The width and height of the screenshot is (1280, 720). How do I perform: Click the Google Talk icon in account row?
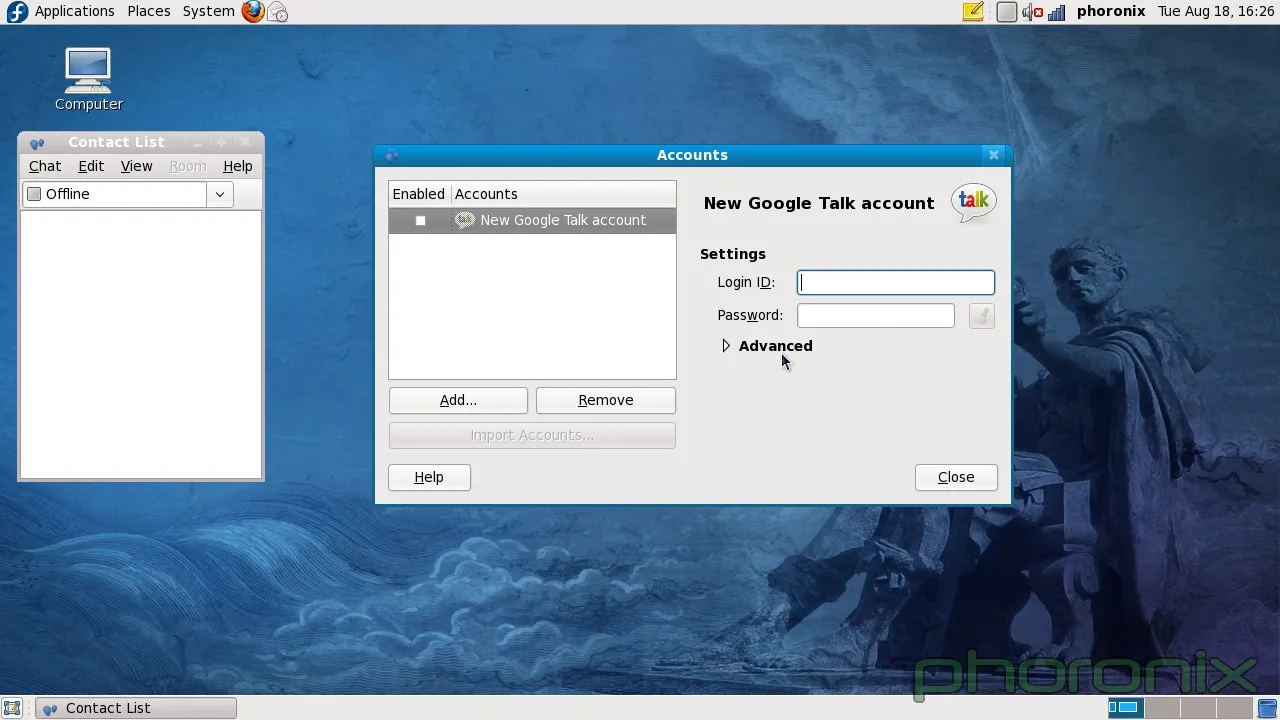click(x=464, y=220)
